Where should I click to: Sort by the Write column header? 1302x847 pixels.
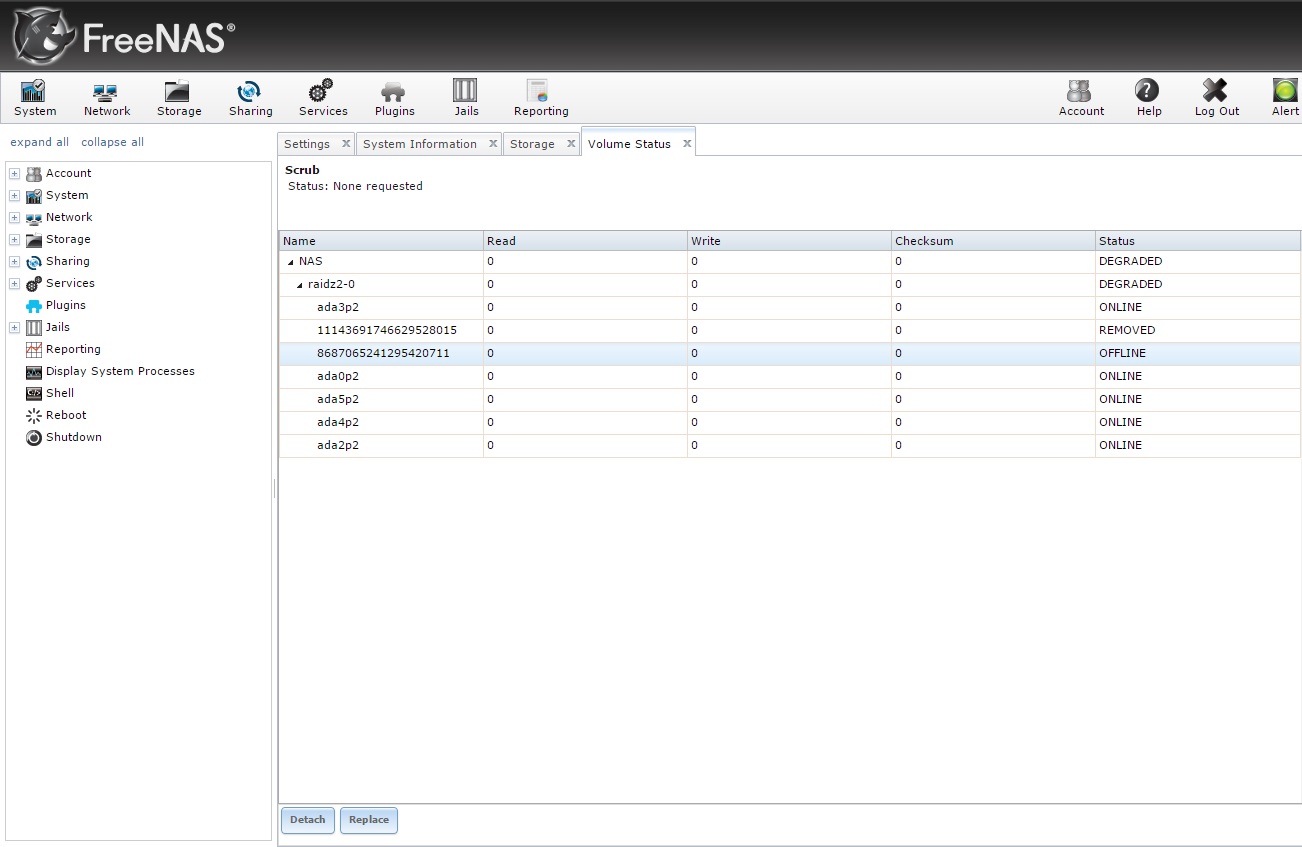[789, 241]
